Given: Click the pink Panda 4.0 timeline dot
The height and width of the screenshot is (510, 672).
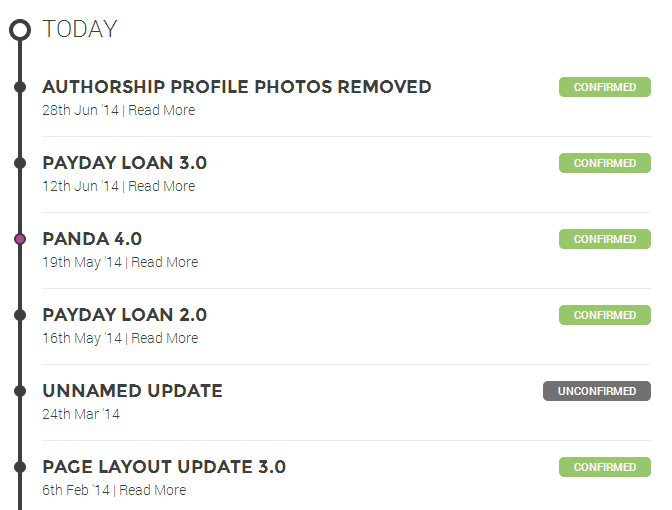Looking at the screenshot, I should click(x=20, y=239).
